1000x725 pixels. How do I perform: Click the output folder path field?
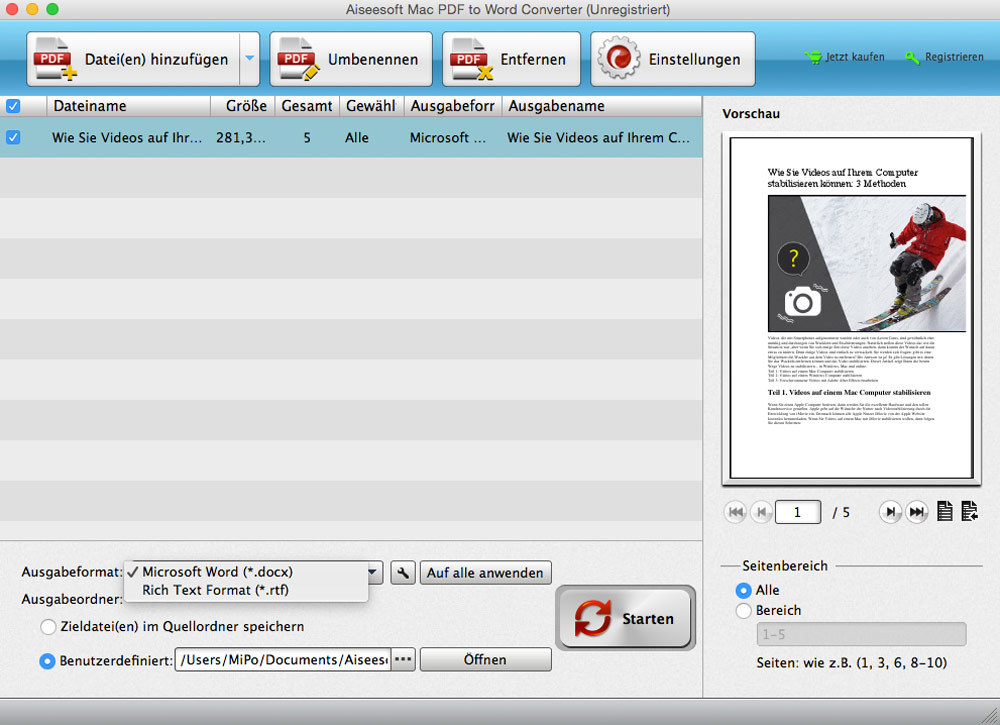point(283,660)
